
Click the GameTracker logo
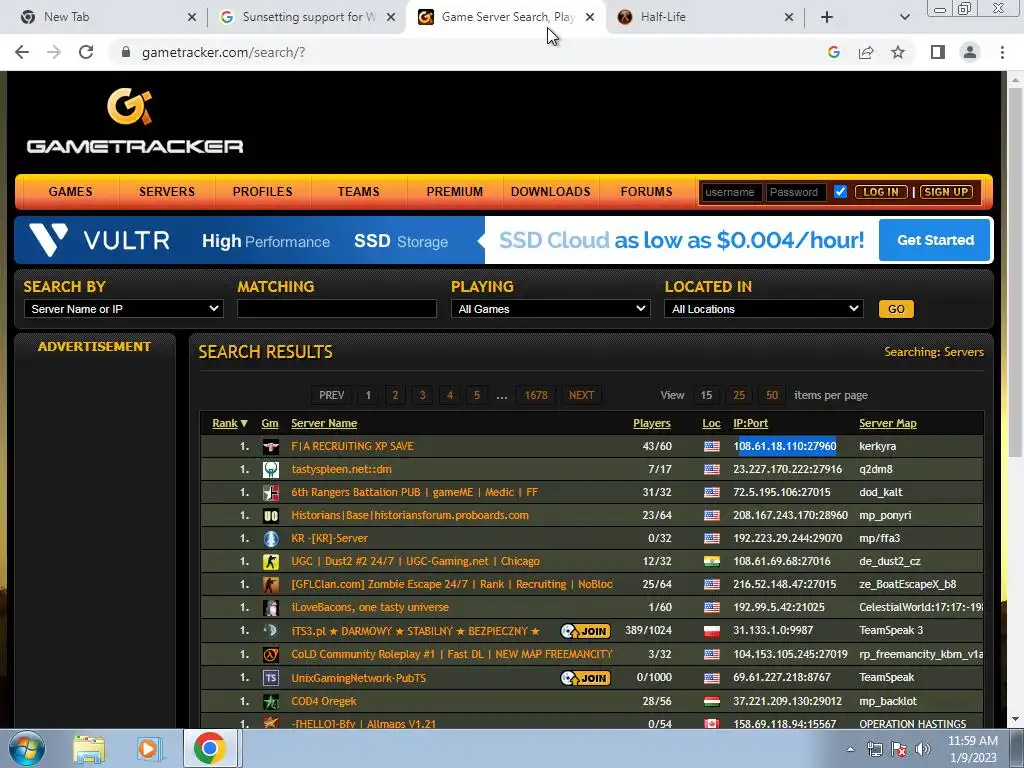[x=135, y=121]
